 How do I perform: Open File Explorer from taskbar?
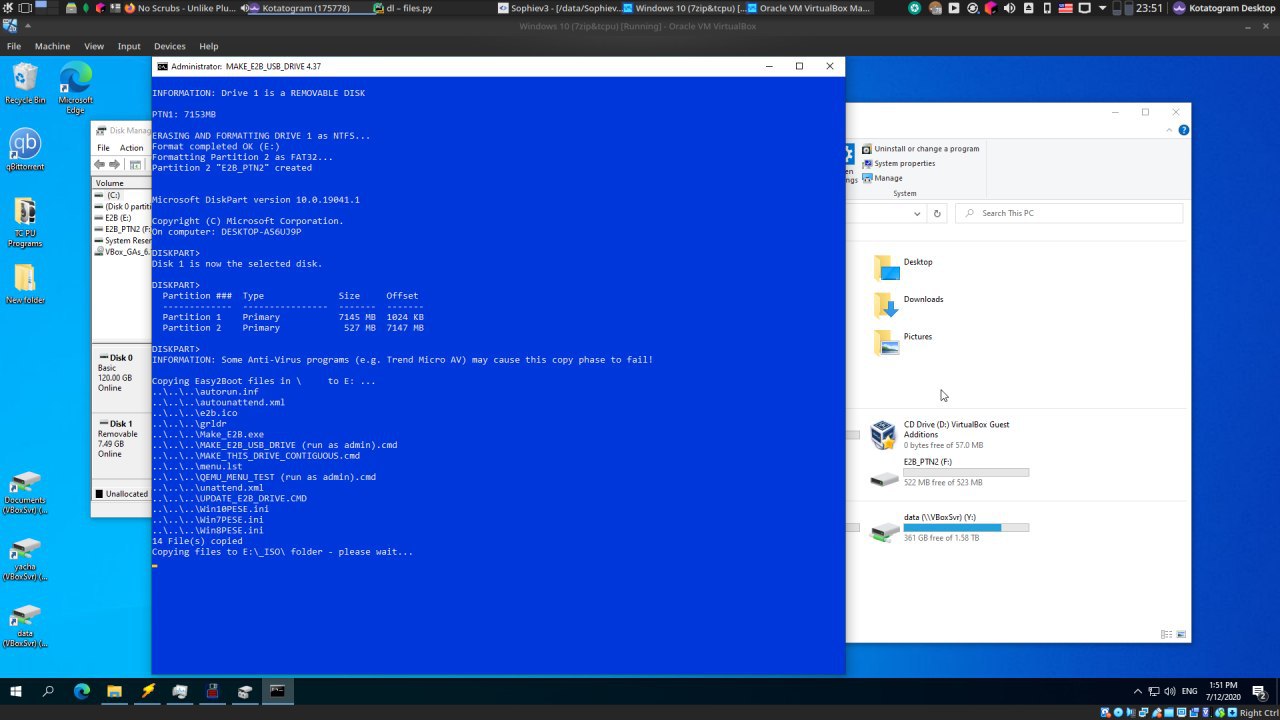(114, 691)
